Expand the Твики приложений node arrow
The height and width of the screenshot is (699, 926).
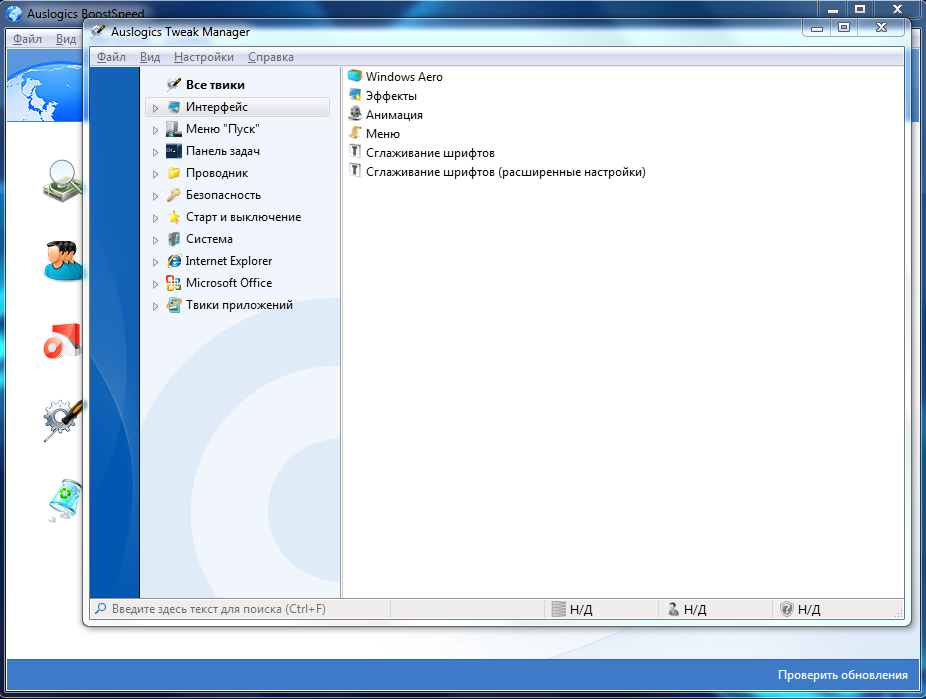click(x=155, y=306)
